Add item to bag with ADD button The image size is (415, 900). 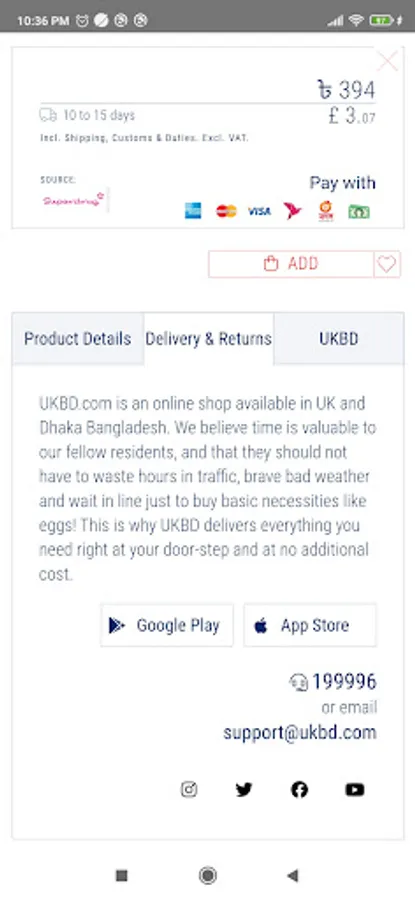coord(291,264)
